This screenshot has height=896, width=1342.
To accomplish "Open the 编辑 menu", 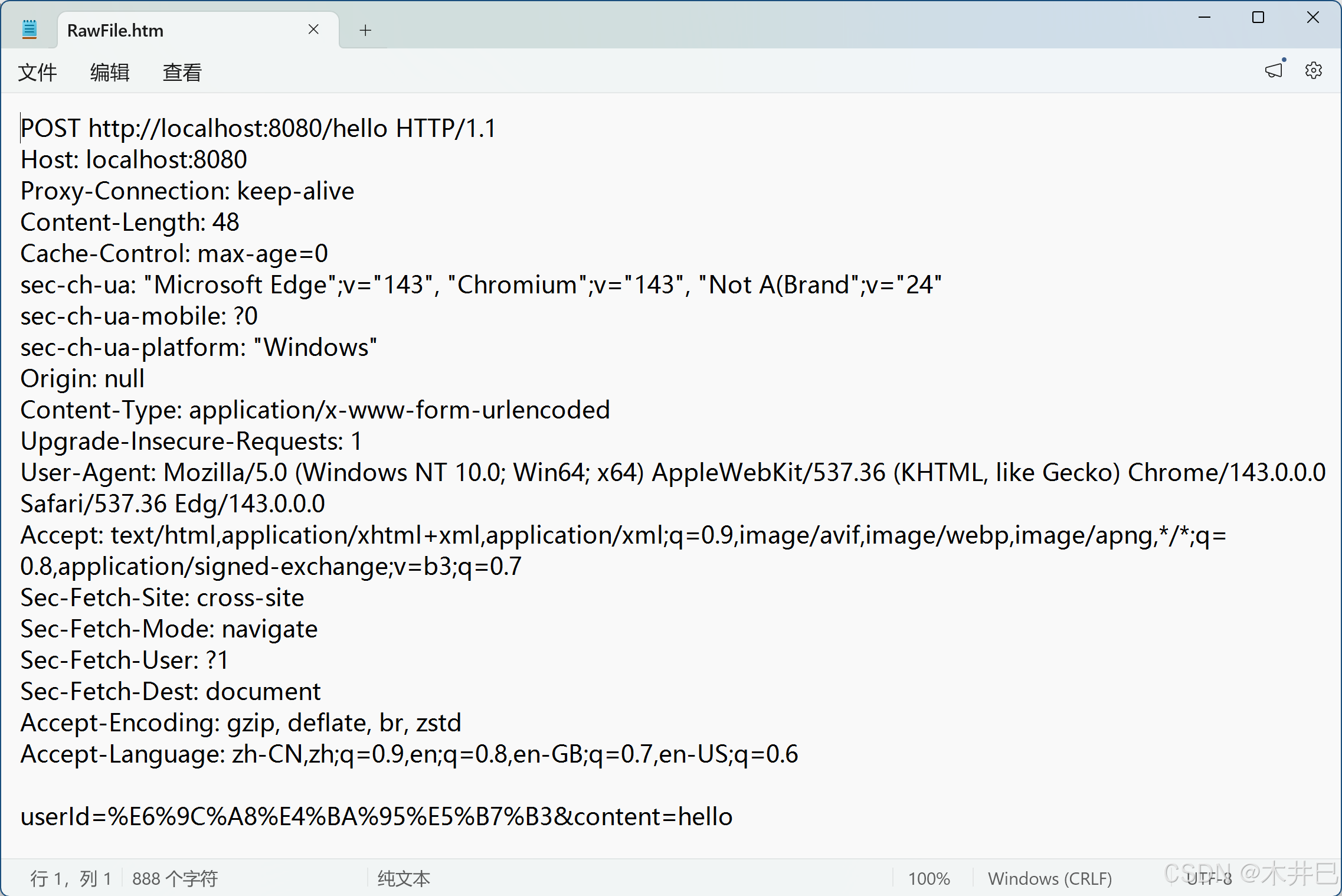I will pos(110,73).
